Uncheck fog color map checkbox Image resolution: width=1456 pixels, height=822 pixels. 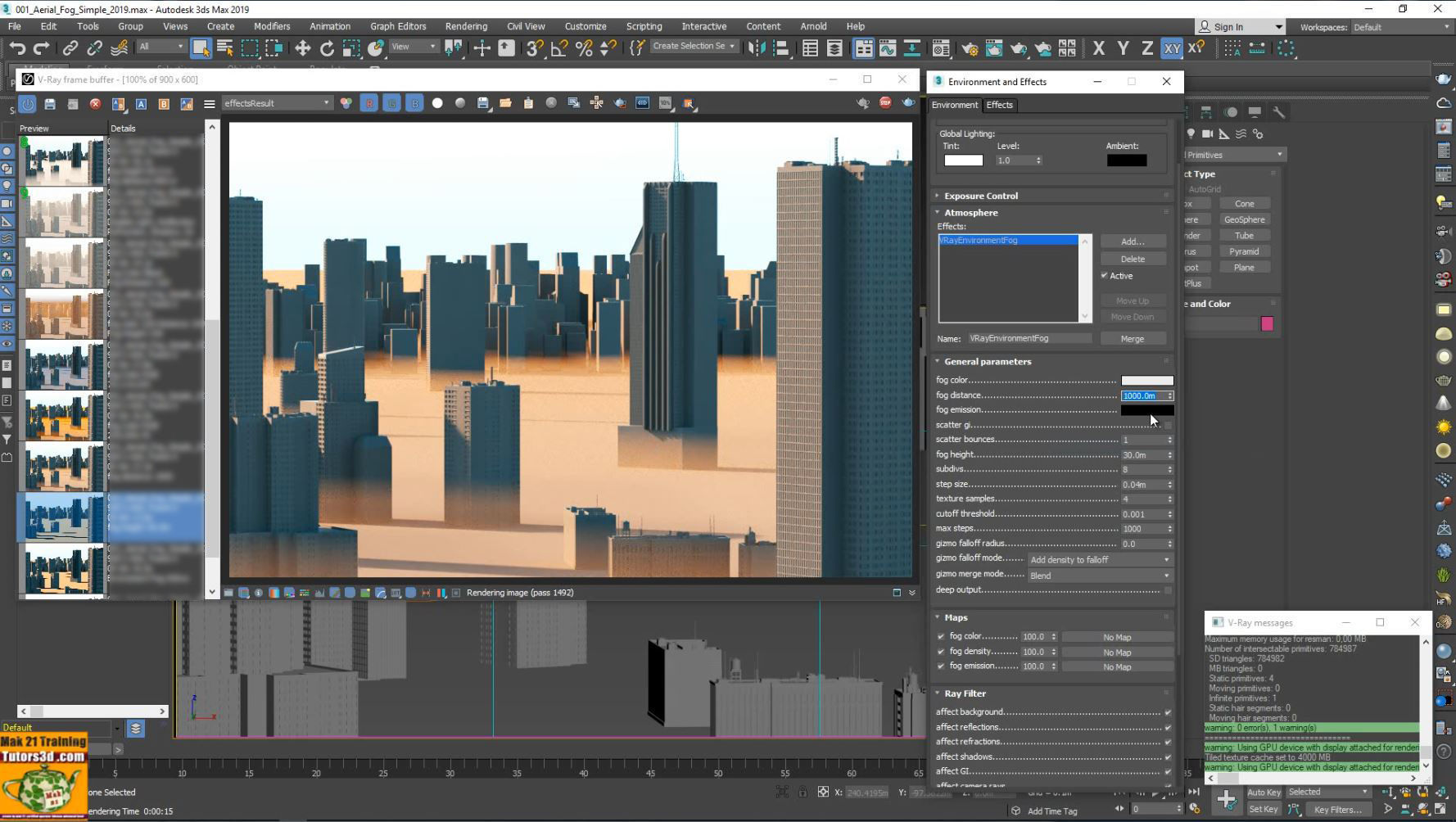coord(941,637)
